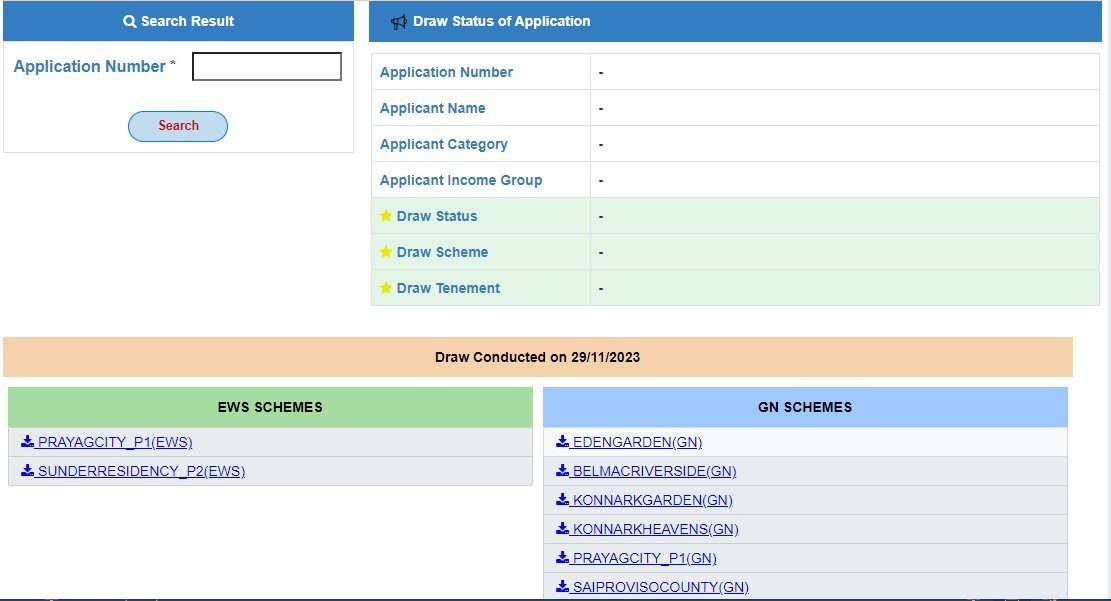Click the download icon beside SUNDERRESIDENCY_P2(EWS)

[x=27, y=471]
